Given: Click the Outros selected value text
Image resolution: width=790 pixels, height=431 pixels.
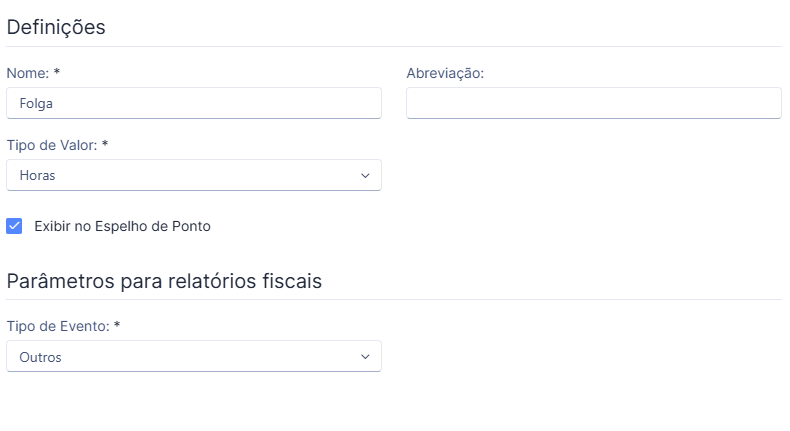Looking at the screenshot, I should (40, 357).
